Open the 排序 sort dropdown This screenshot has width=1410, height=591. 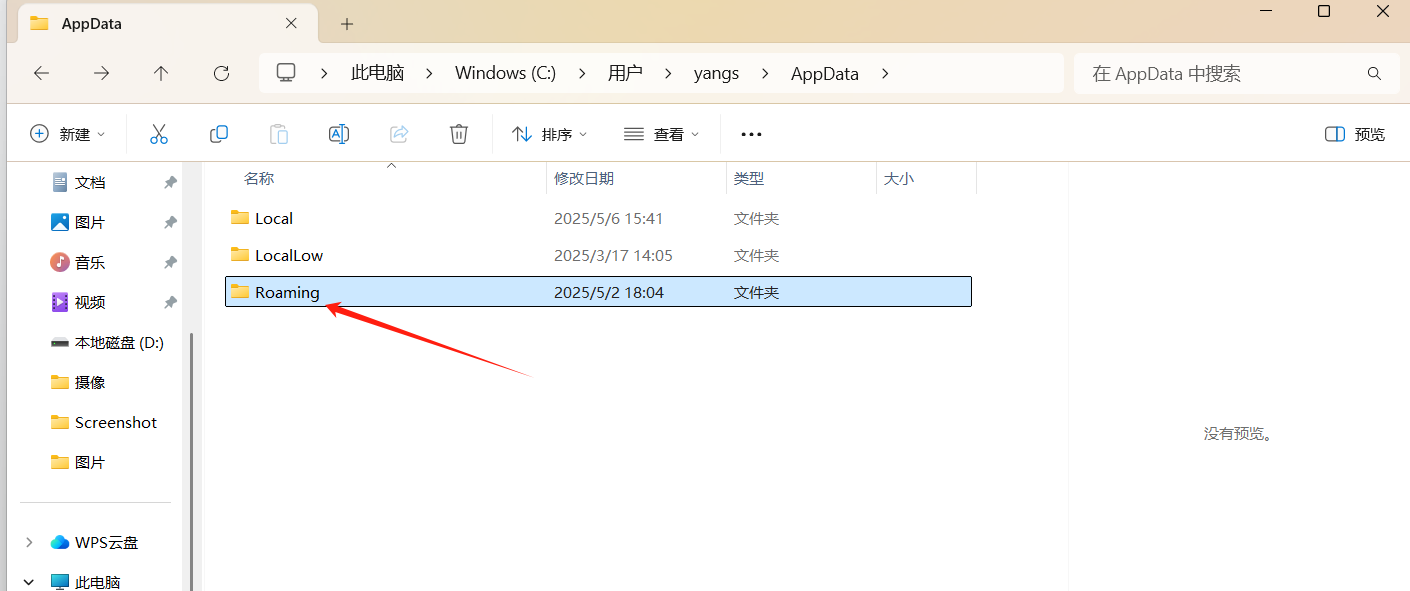pos(548,133)
